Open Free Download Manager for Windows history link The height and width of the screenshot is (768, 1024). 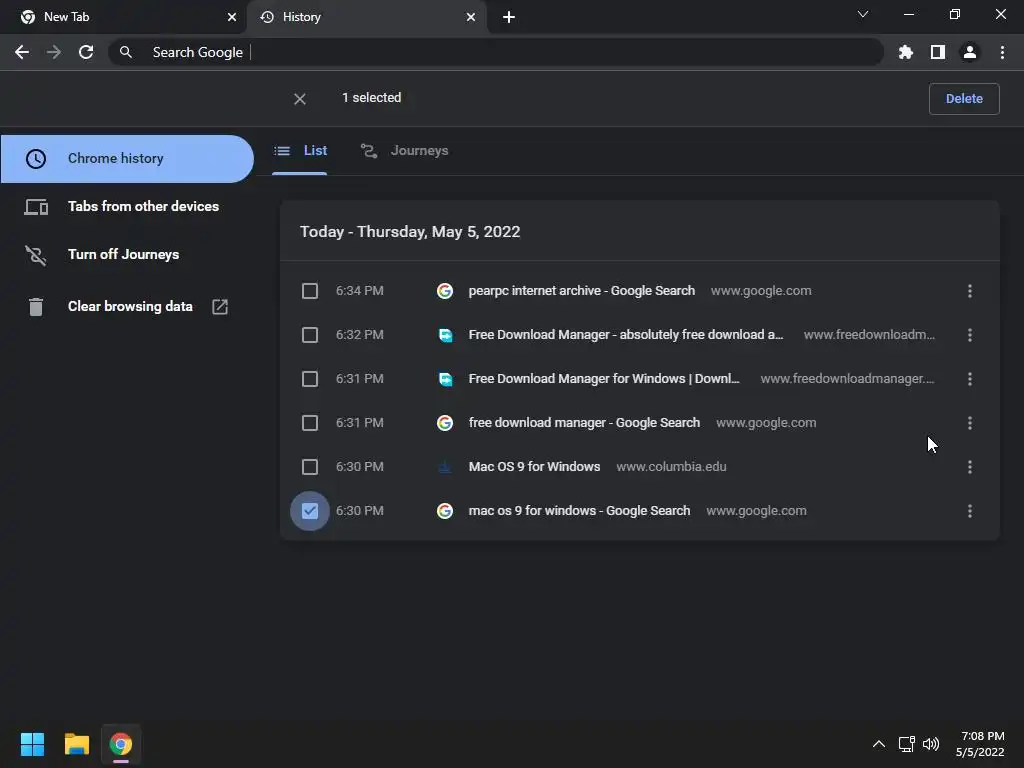(x=604, y=379)
